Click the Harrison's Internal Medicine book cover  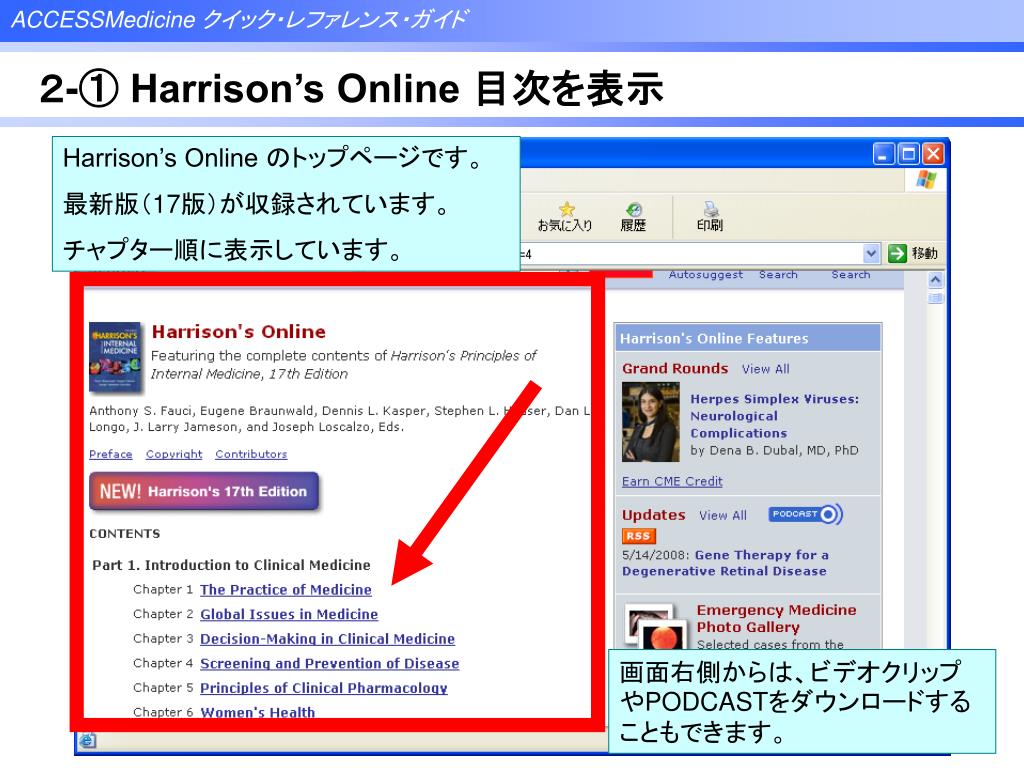coord(116,357)
